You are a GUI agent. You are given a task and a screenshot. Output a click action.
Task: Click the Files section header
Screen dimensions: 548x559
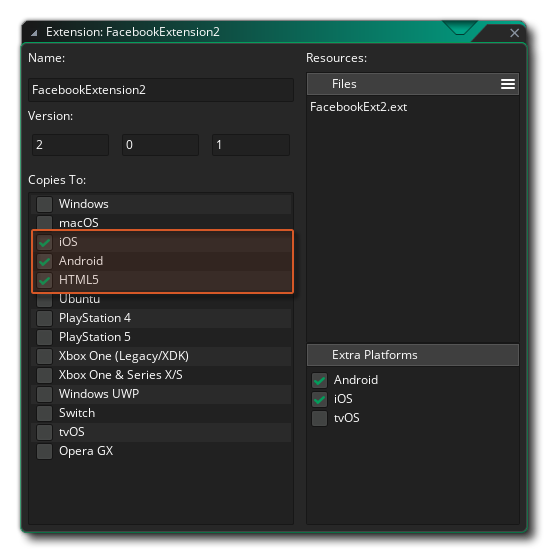[413, 84]
